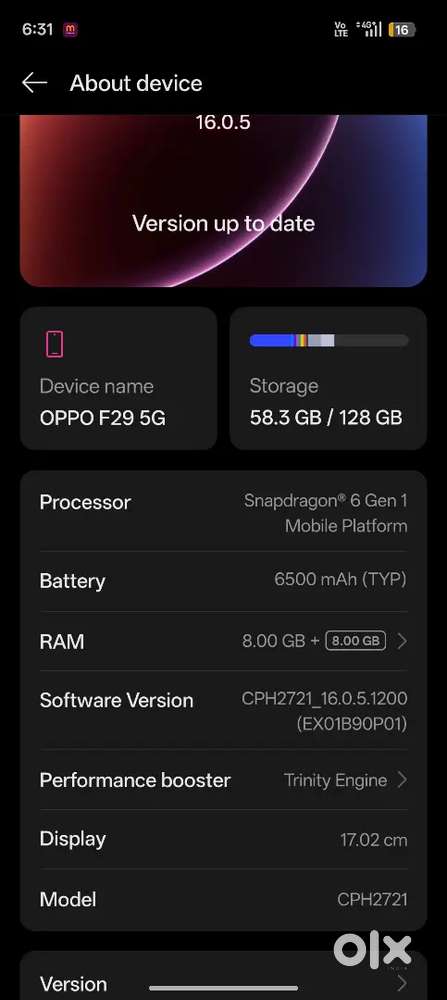Viewport: 447px width, 1000px height.
Task: Select the Battery row
Action: [223, 580]
